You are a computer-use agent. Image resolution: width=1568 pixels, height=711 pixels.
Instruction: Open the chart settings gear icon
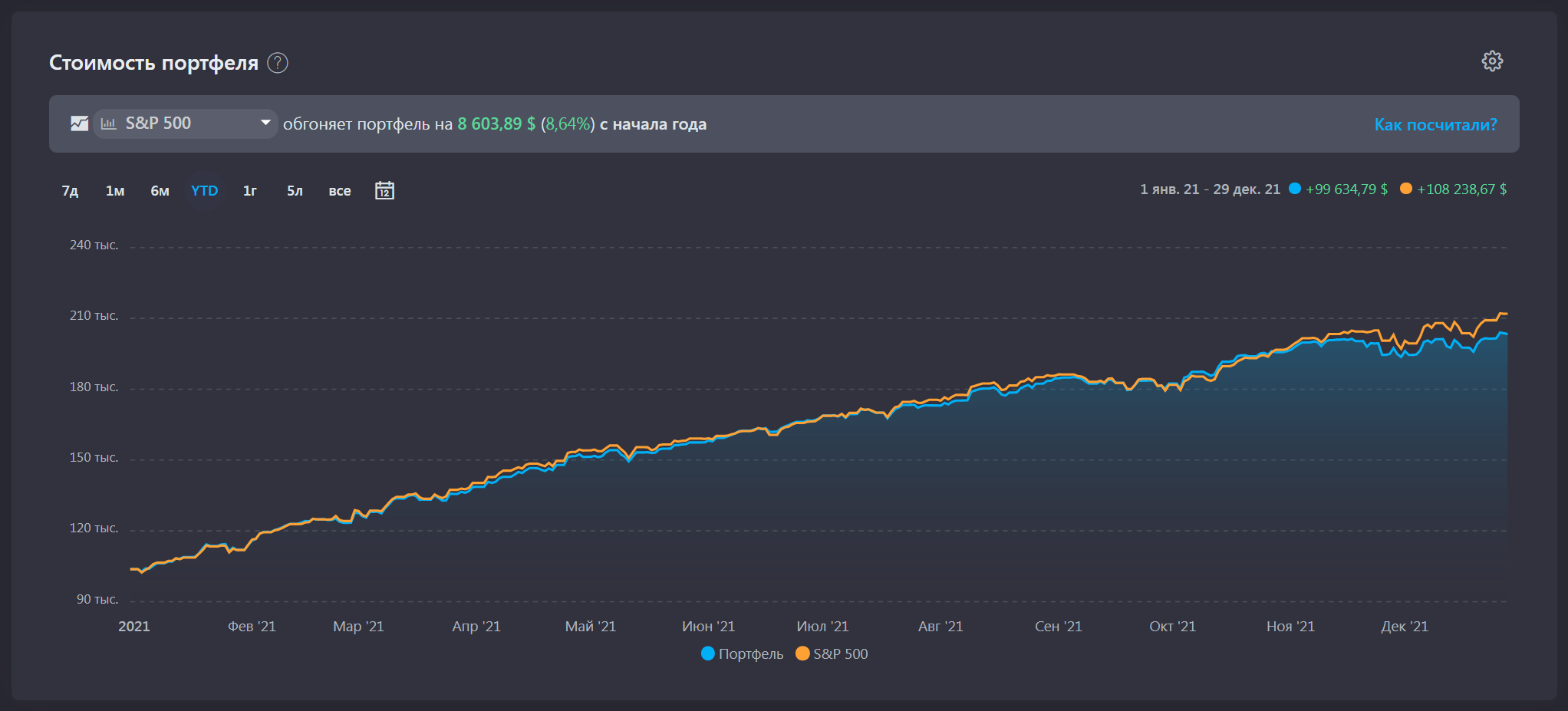coord(1491,61)
